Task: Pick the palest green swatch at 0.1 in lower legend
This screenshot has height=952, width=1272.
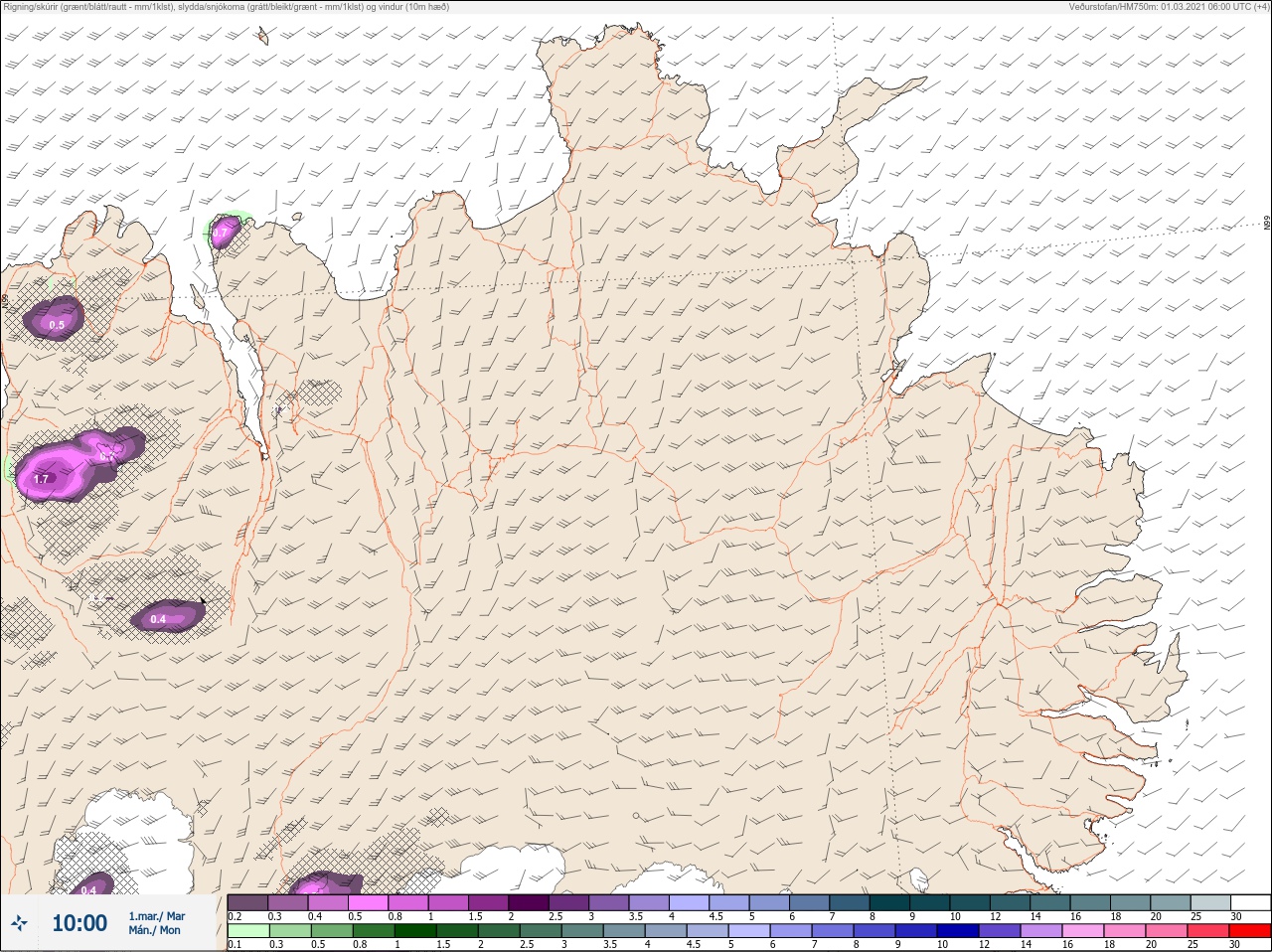Action: pos(247,931)
